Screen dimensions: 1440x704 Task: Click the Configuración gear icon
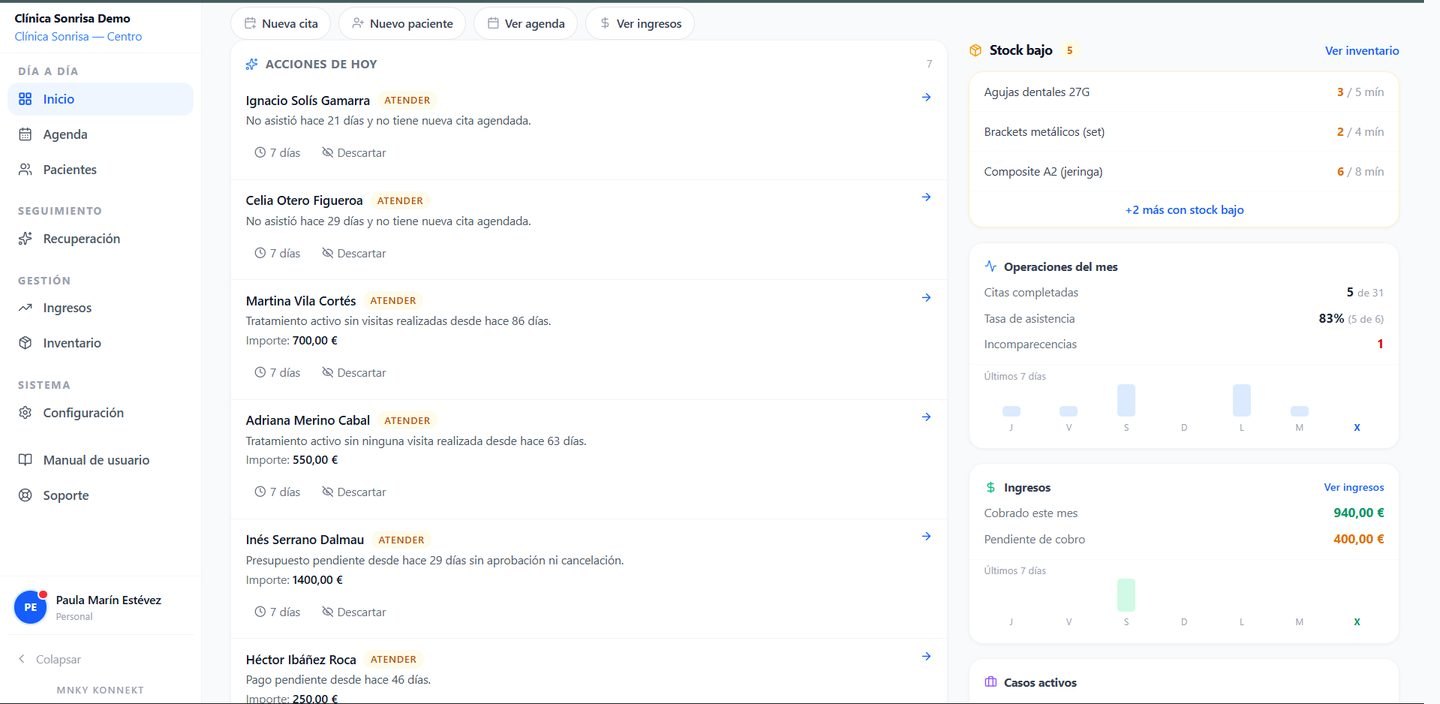coord(25,412)
